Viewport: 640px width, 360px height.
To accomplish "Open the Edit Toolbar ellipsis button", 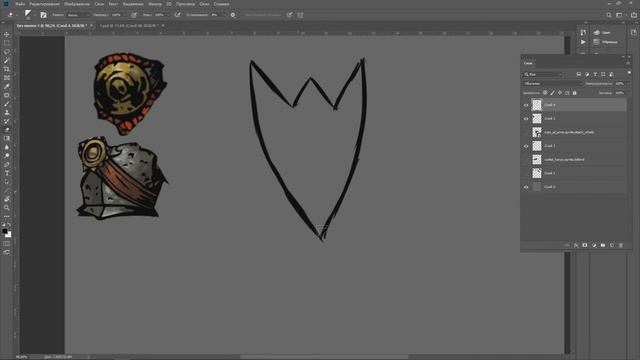I will (7, 216).
